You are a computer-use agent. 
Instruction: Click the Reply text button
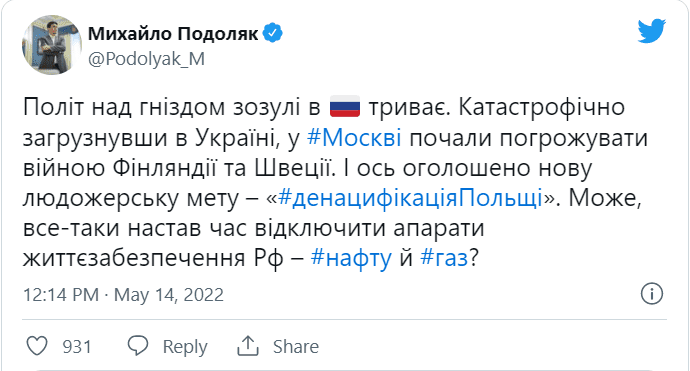[x=185, y=347]
